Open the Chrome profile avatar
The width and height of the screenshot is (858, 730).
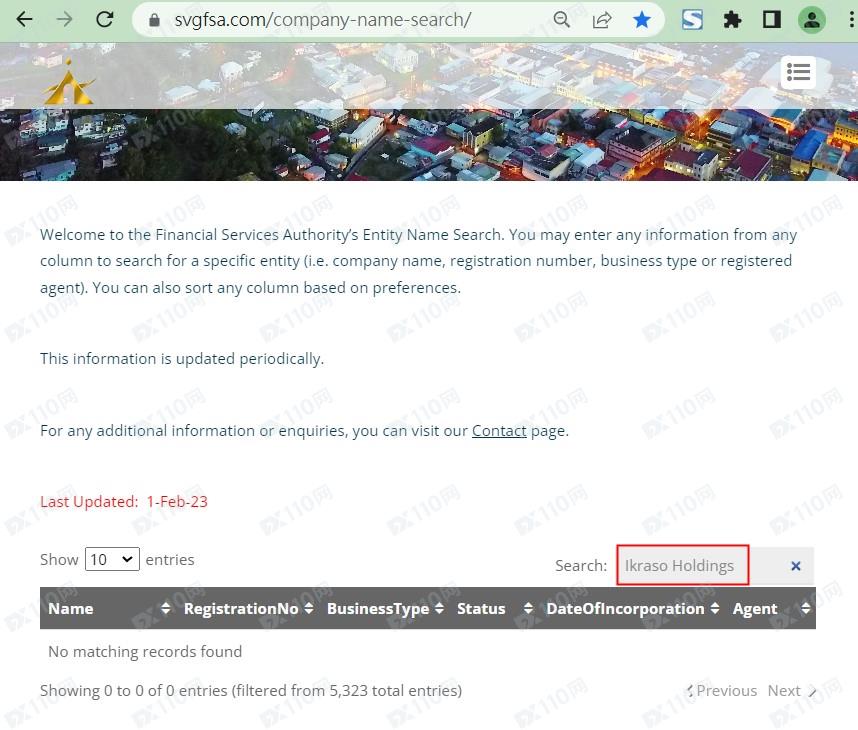point(811,20)
